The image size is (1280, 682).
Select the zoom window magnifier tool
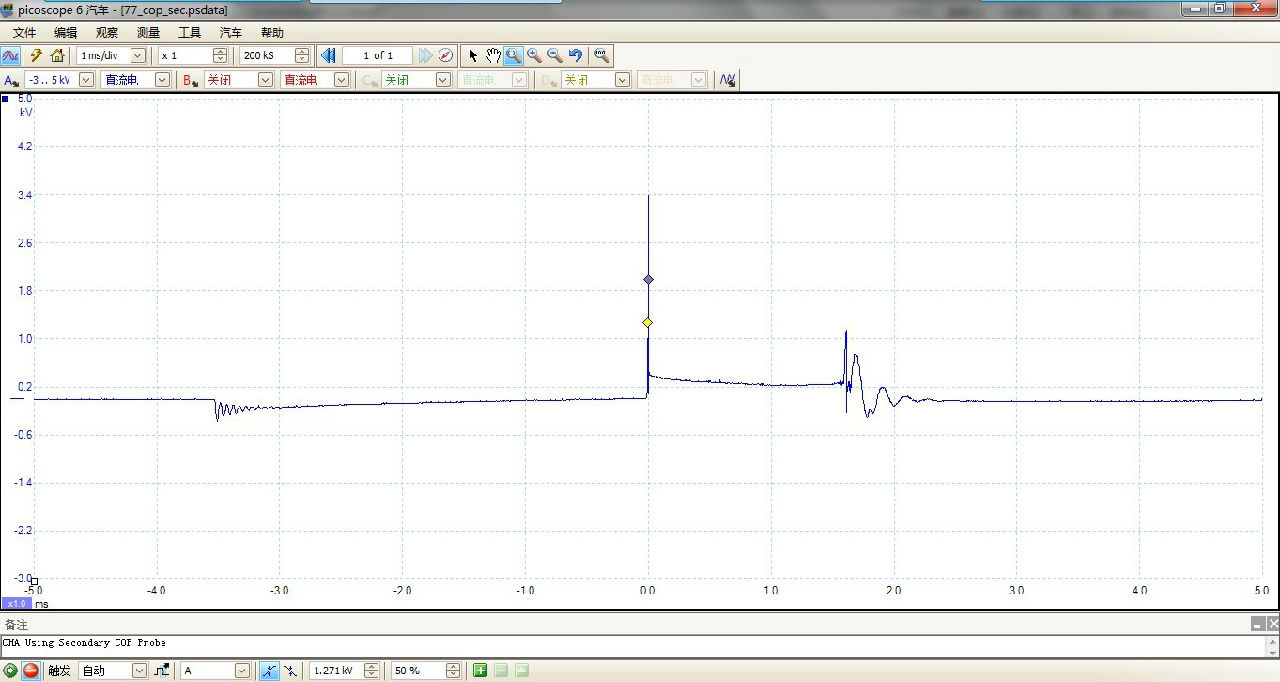coord(513,56)
